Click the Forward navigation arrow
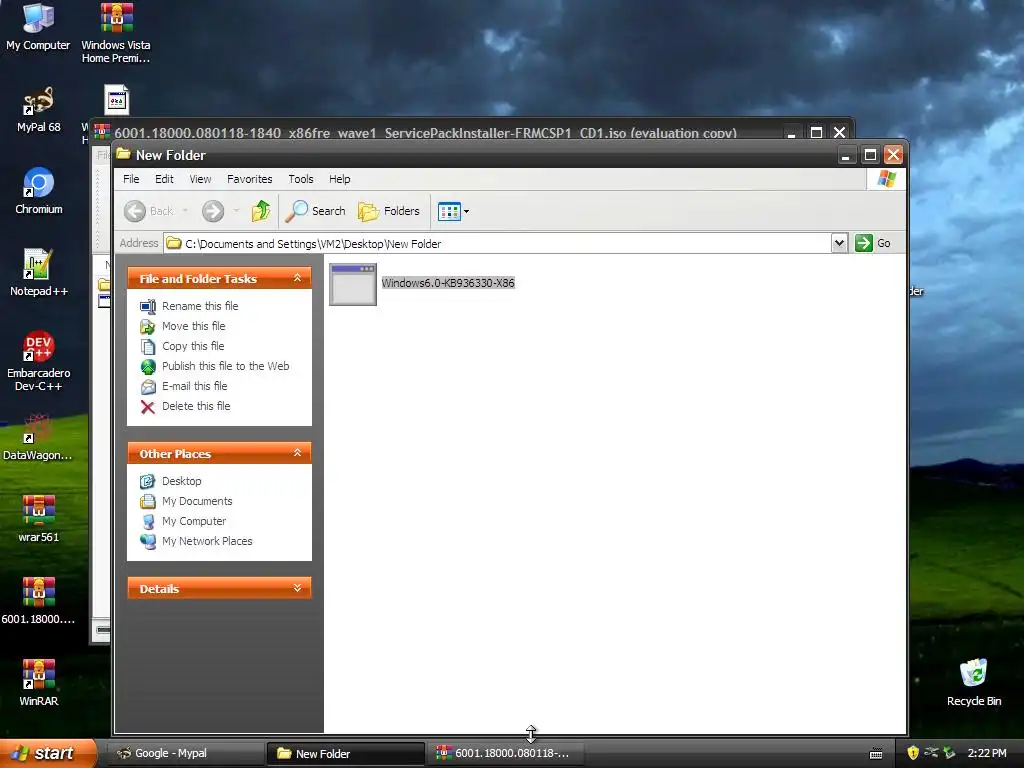Screen dimensions: 1024x768 click(x=213, y=211)
